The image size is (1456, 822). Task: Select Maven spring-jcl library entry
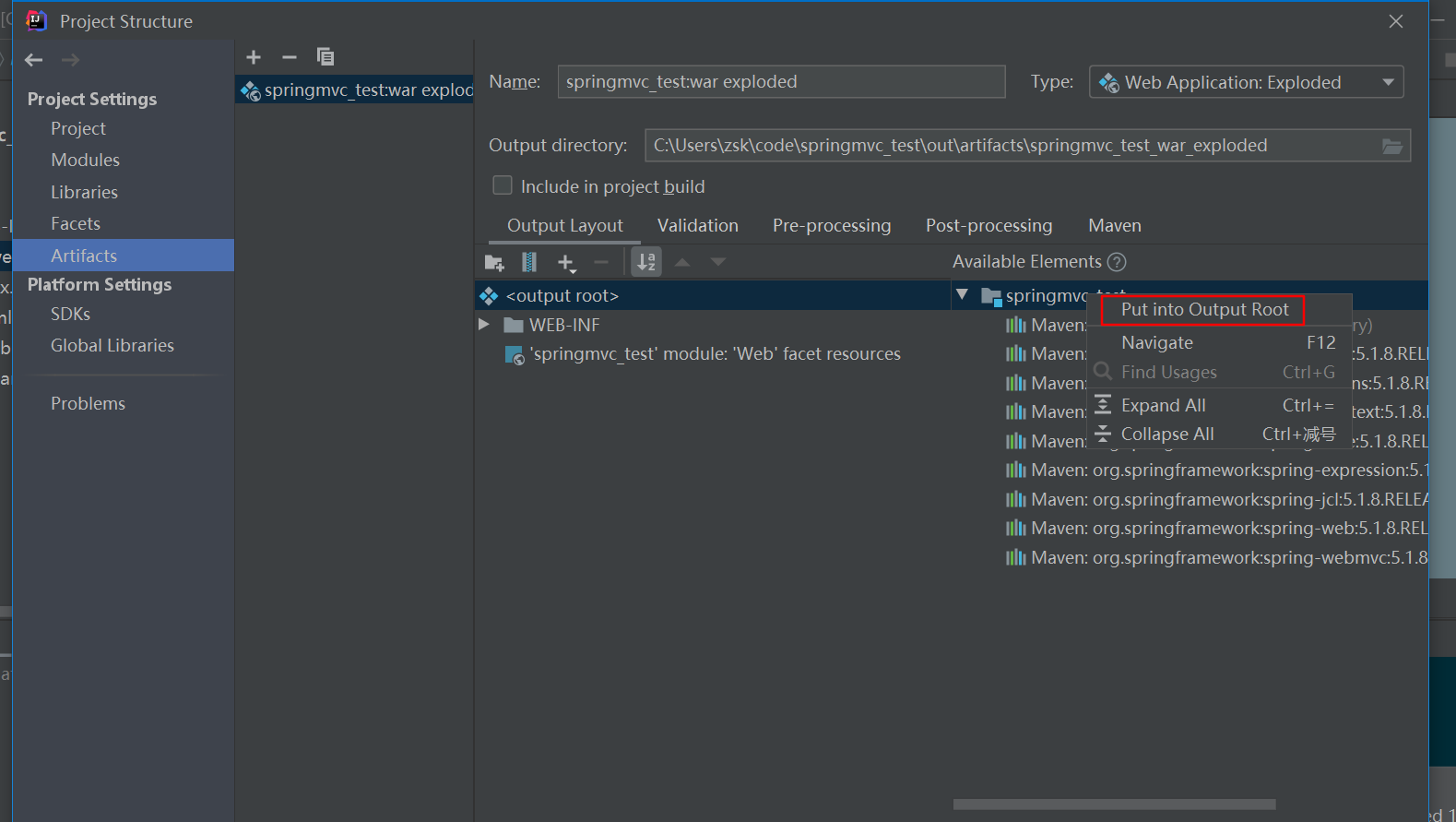(1216, 499)
